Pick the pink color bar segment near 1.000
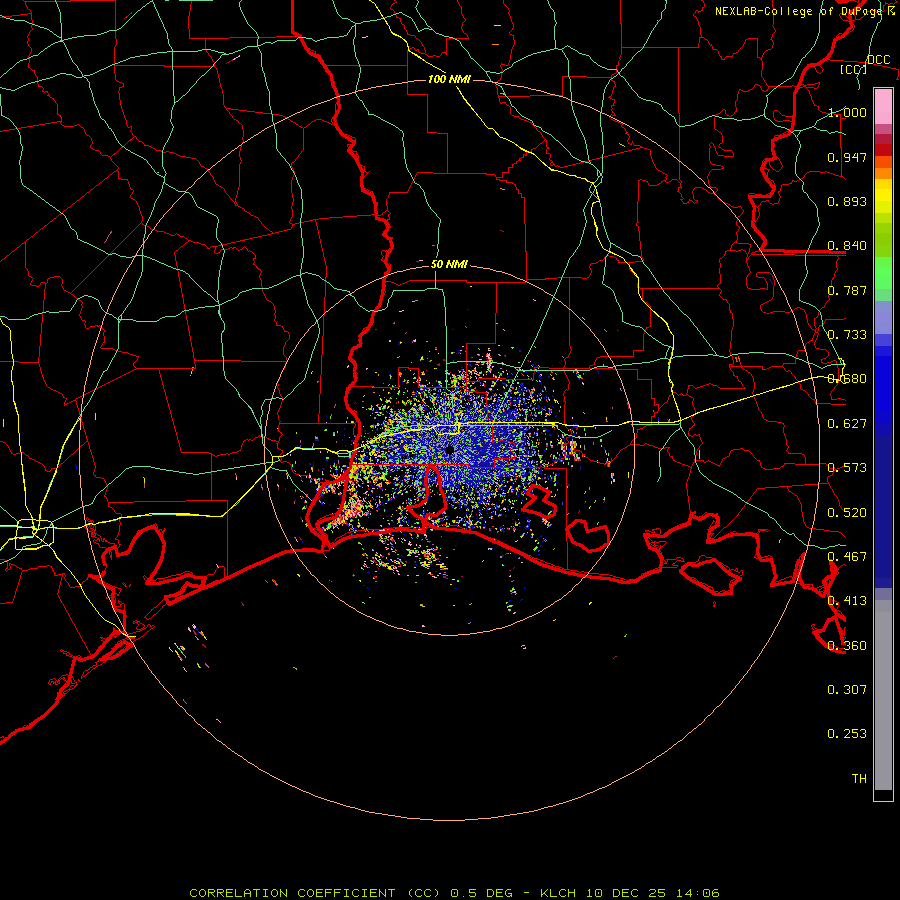 coord(883,106)
